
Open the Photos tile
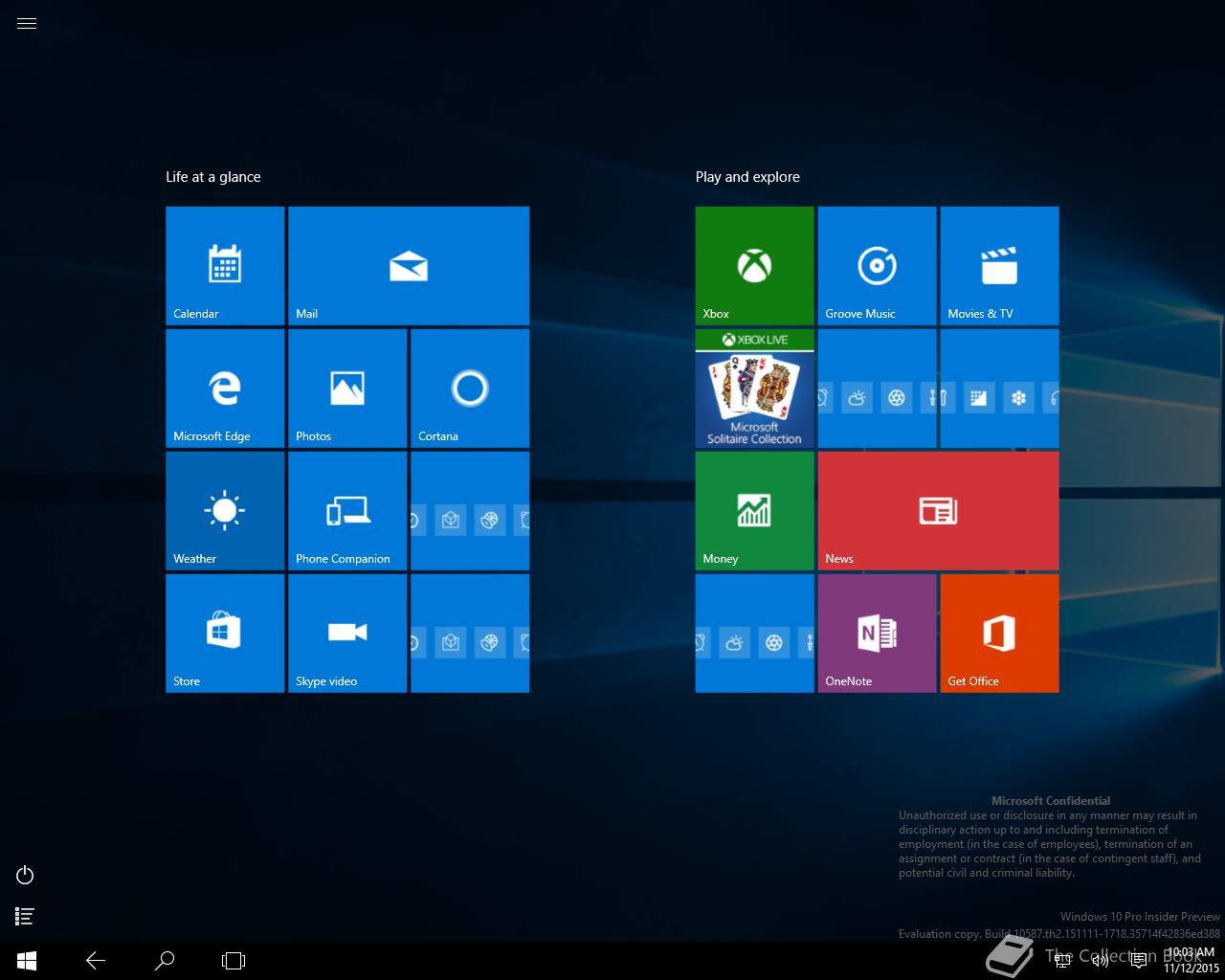point(347,389)
